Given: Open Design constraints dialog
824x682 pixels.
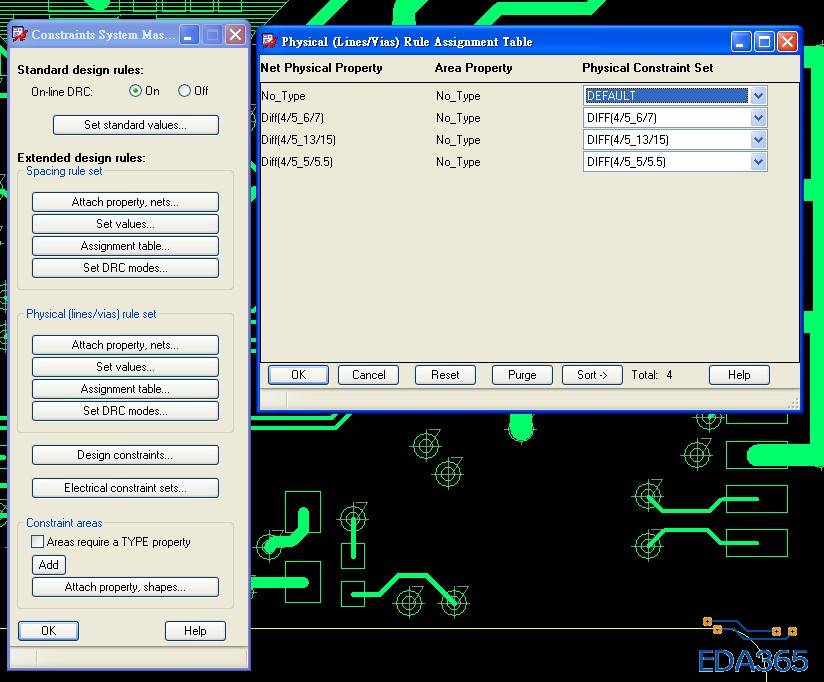Looking at the screenshot, I should [125, 455].
